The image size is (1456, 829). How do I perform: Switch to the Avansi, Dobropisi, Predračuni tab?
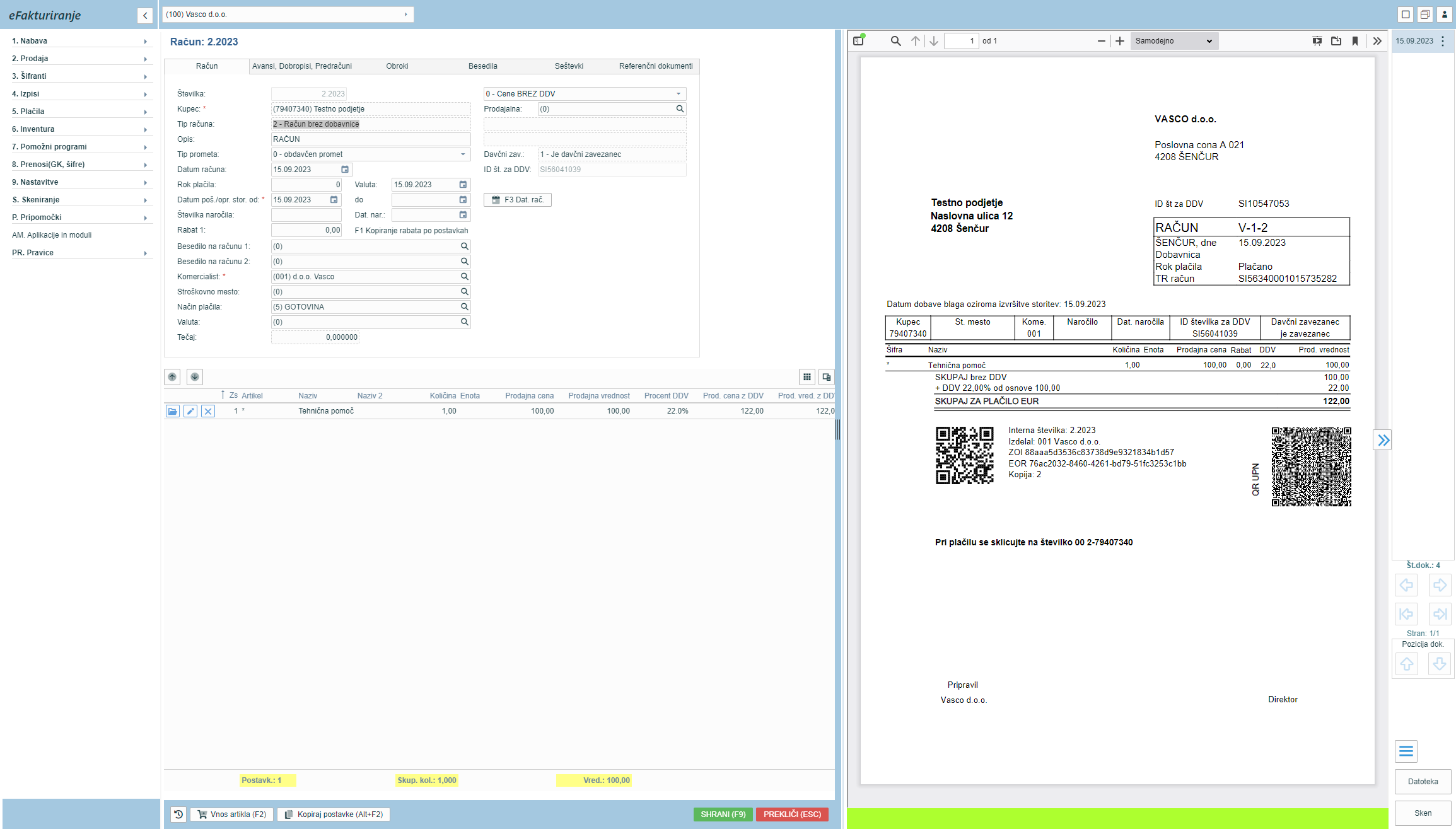click(302, 66)
